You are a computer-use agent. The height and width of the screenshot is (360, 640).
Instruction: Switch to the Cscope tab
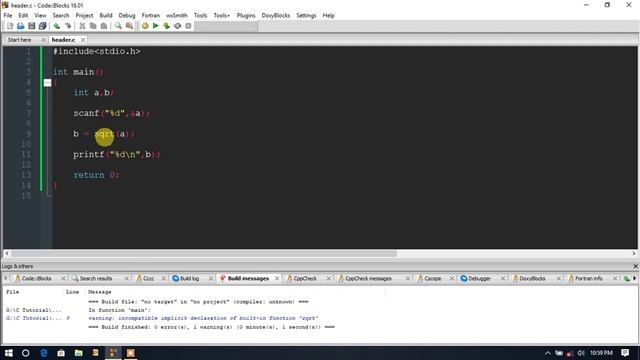433,278
